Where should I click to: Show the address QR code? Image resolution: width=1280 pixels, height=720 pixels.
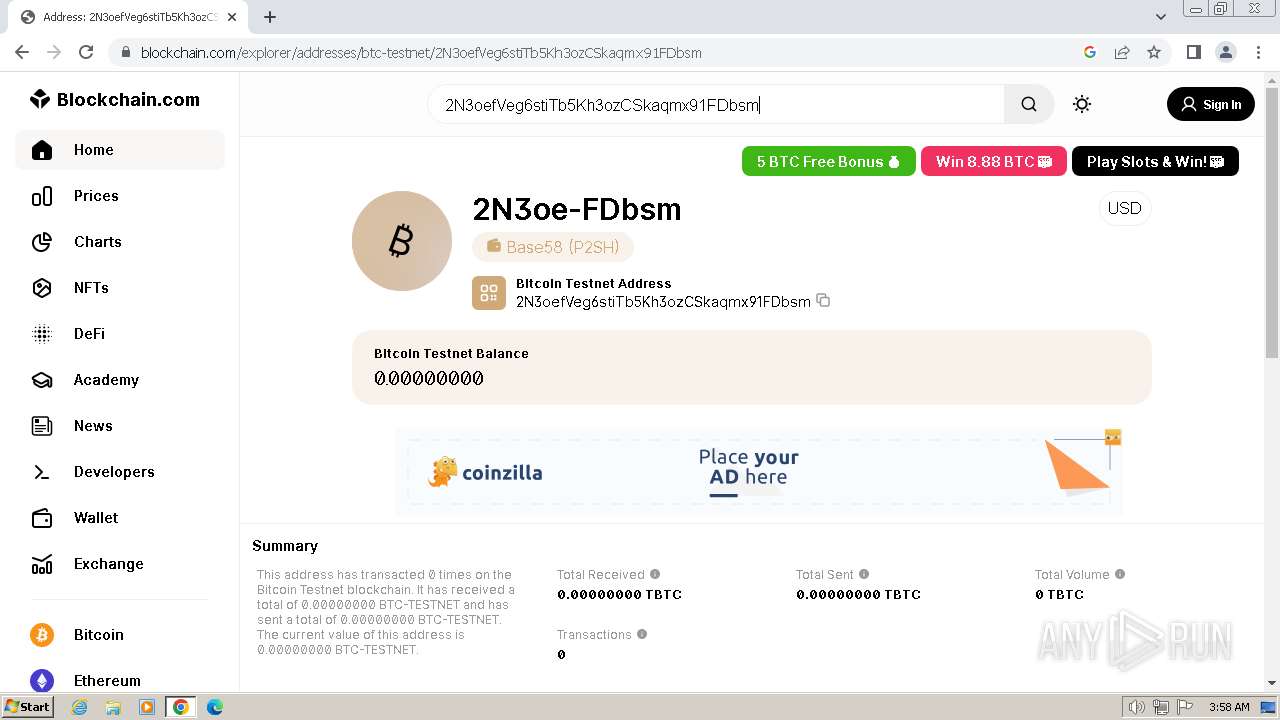point(489,293)
